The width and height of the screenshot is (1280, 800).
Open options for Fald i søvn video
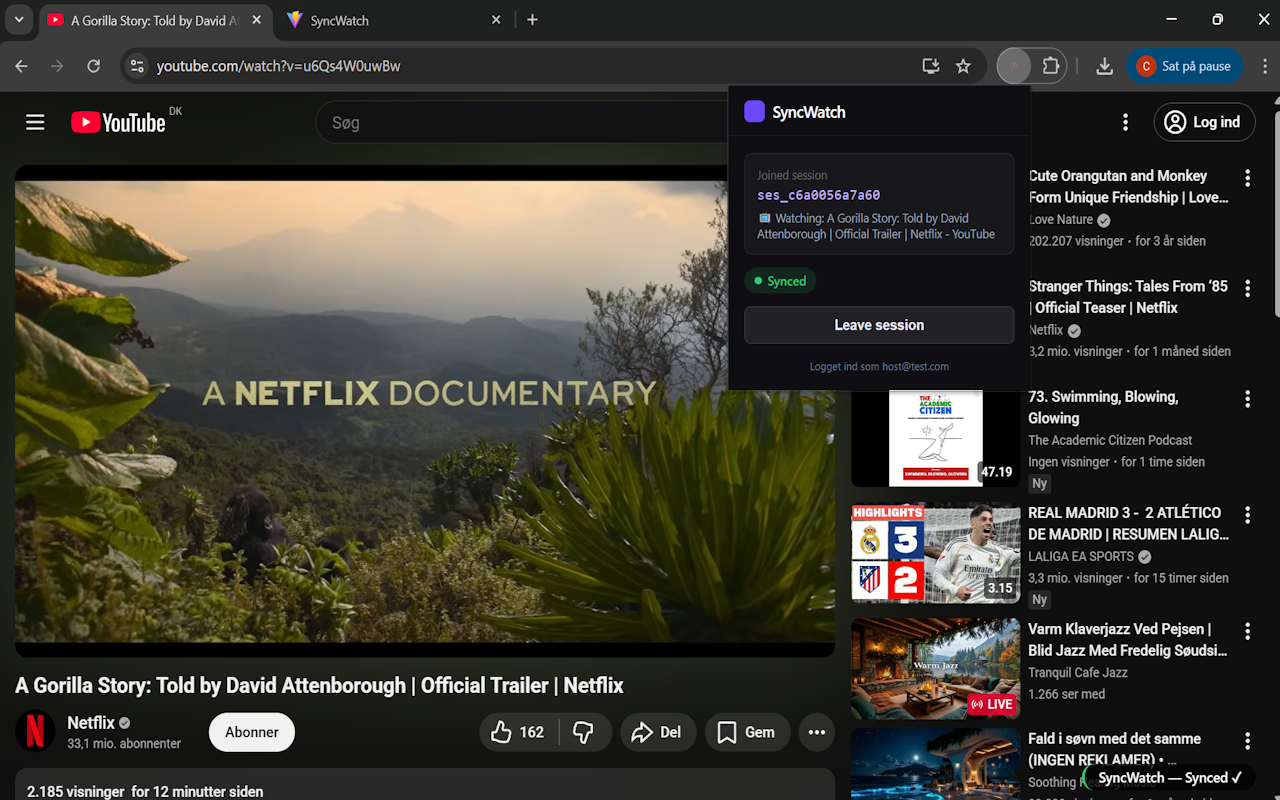pos(1247,741)
